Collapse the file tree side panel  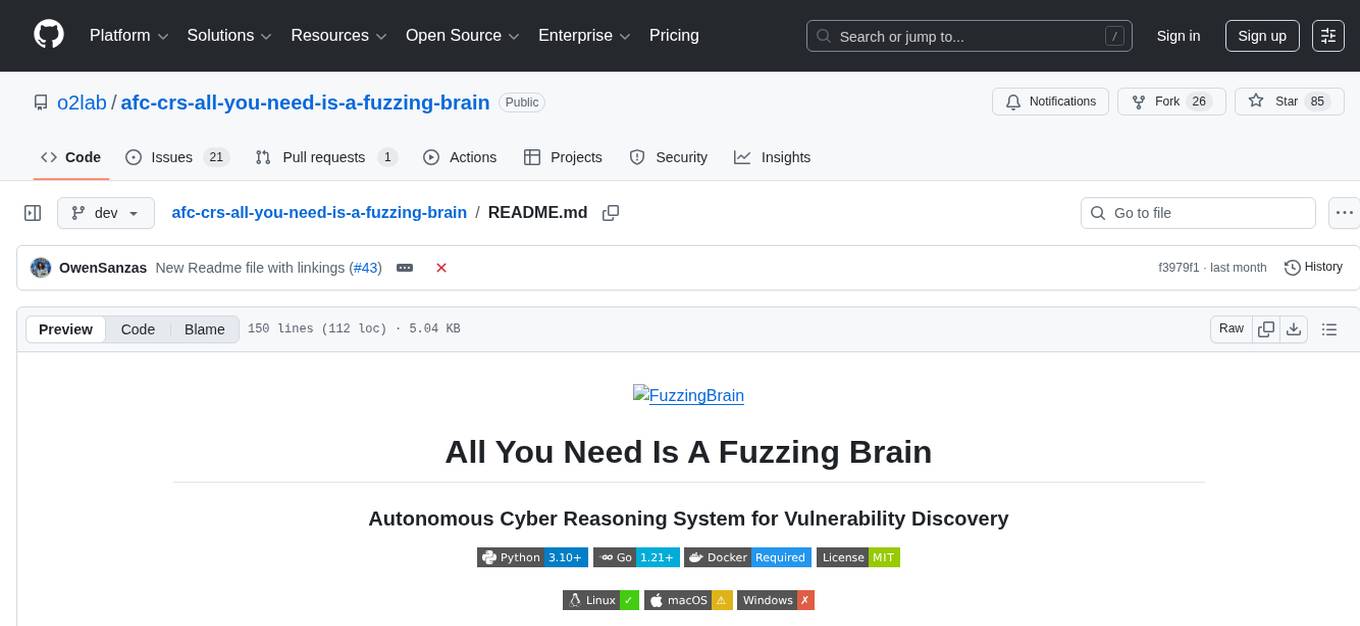(x=32, y=212)
